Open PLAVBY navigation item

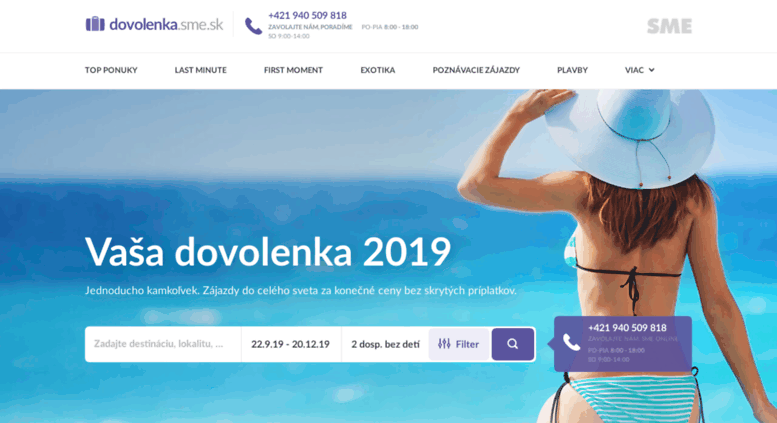pos(572,70)
